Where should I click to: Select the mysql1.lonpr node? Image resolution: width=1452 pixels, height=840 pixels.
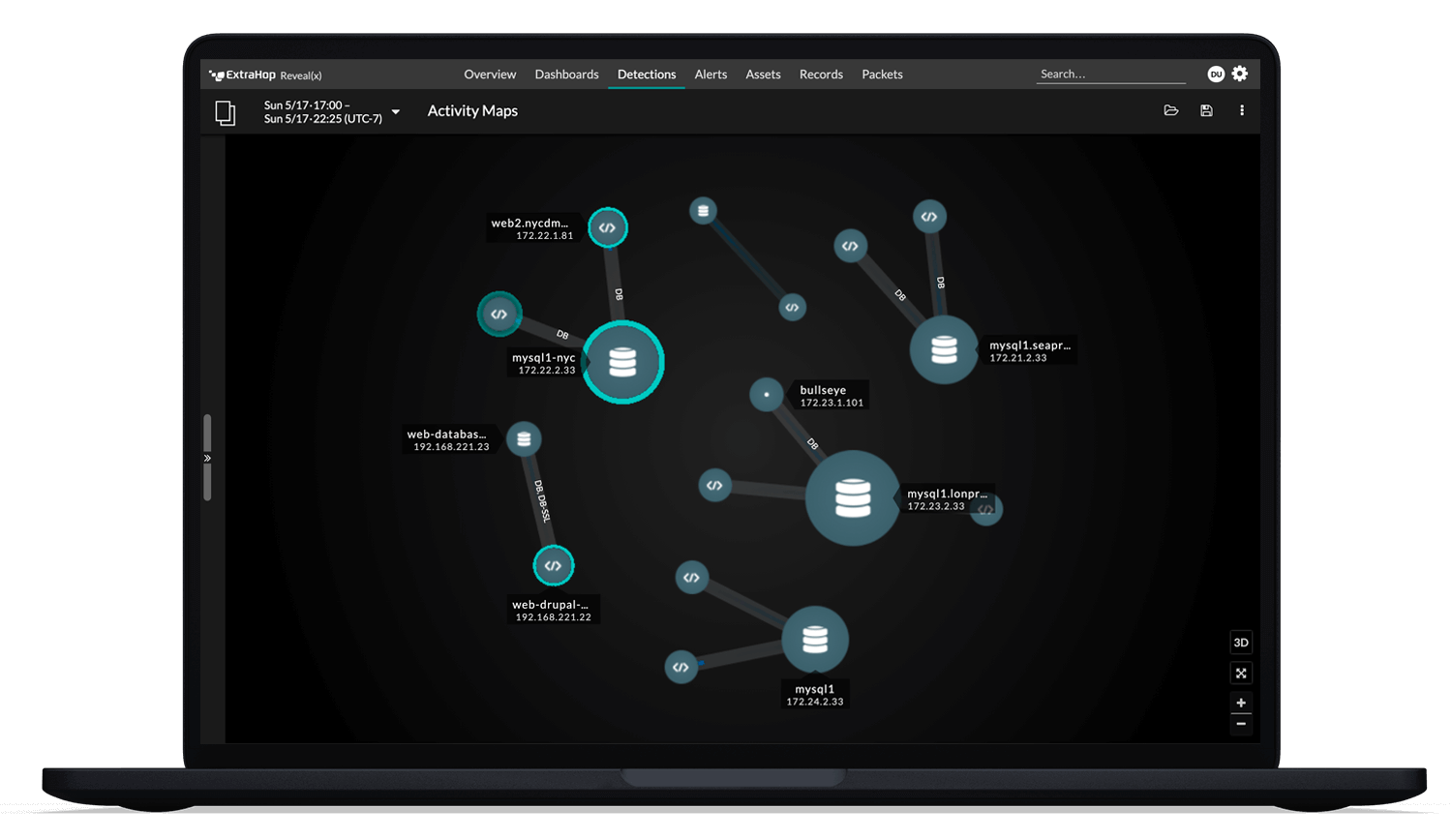tap(852, 498)
